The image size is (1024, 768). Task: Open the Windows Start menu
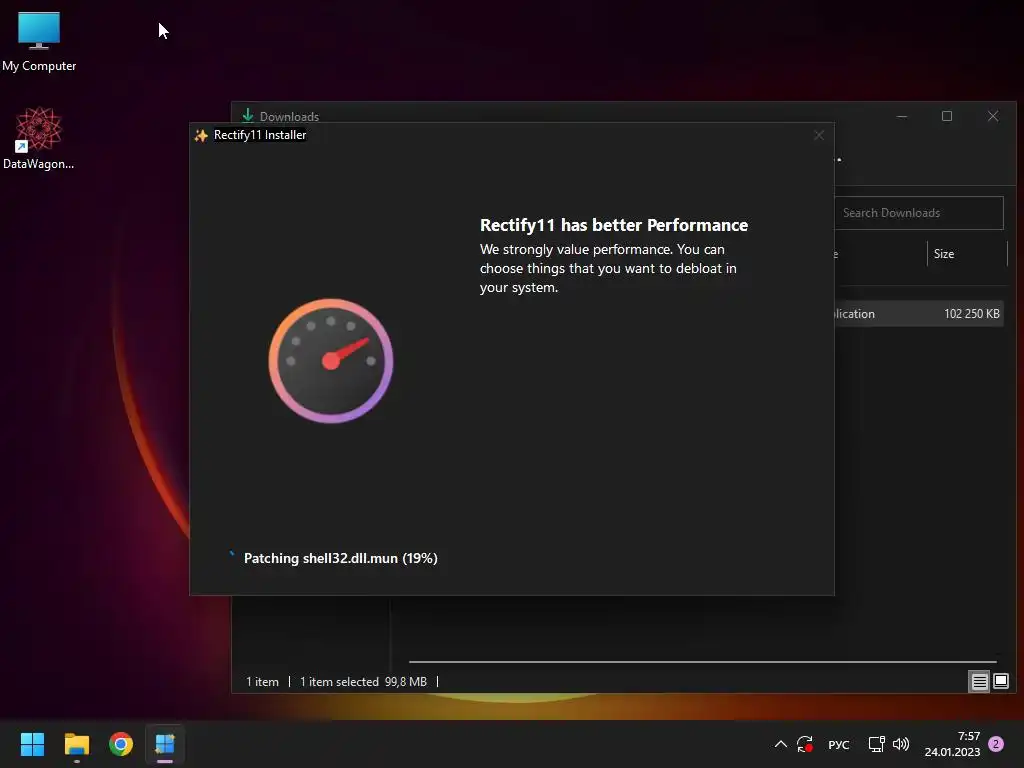32,744
